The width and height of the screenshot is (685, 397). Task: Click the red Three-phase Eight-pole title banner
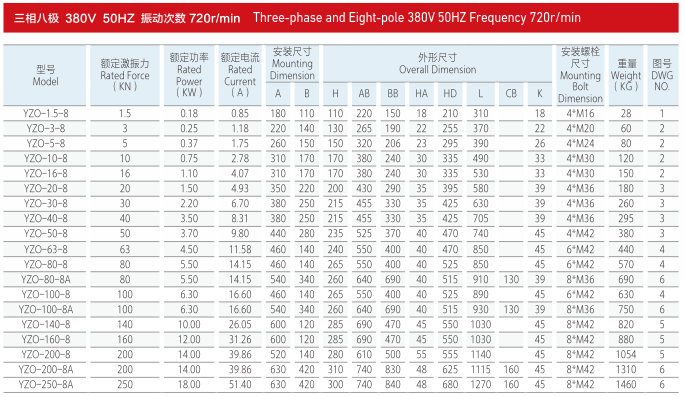[x=341, y=17]
